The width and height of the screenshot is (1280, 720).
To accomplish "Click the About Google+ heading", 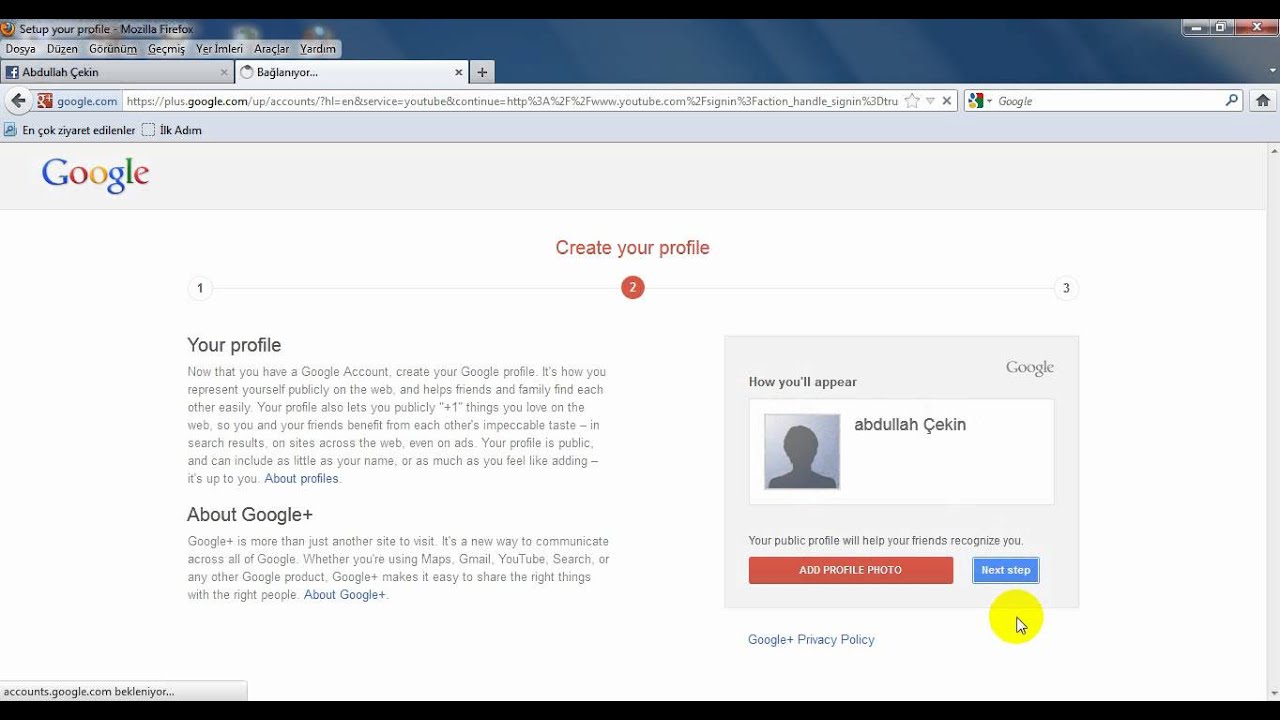I will point(250,515).
